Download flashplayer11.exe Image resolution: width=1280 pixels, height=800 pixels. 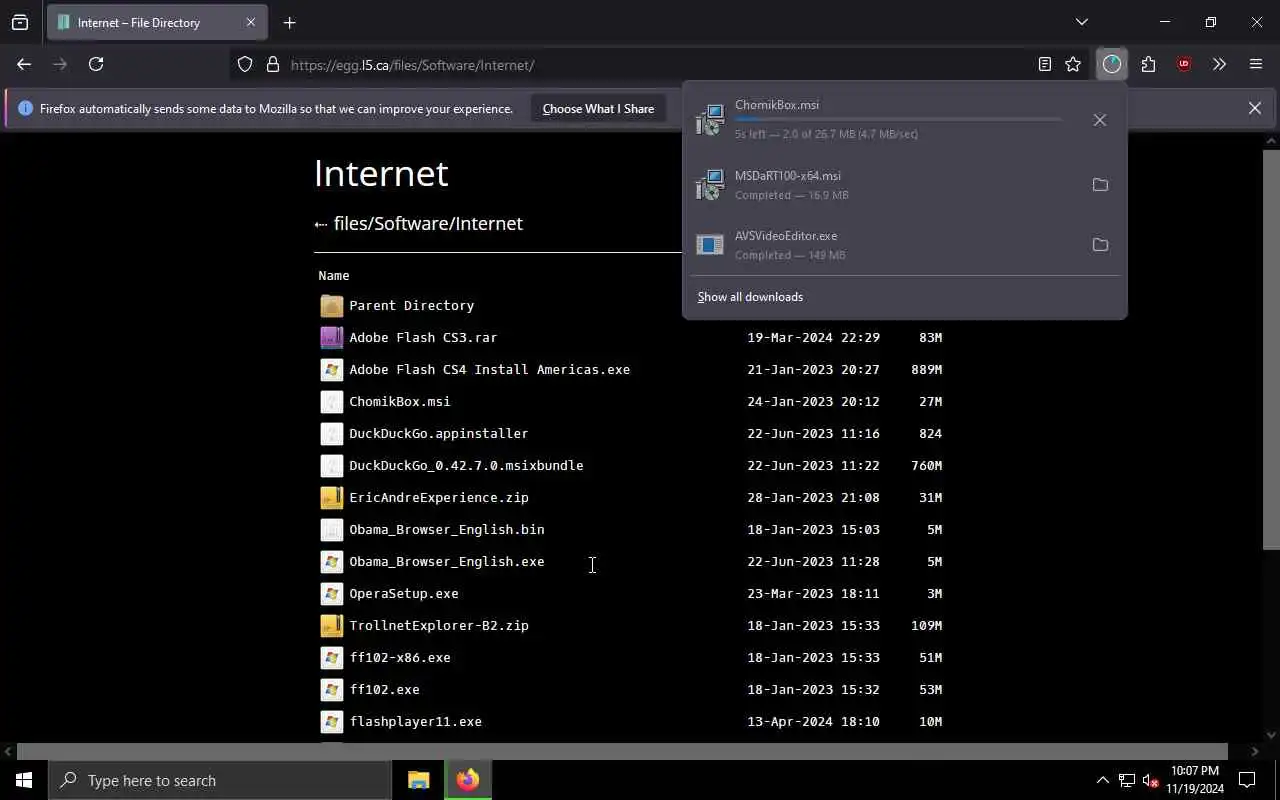pos(415,721)
